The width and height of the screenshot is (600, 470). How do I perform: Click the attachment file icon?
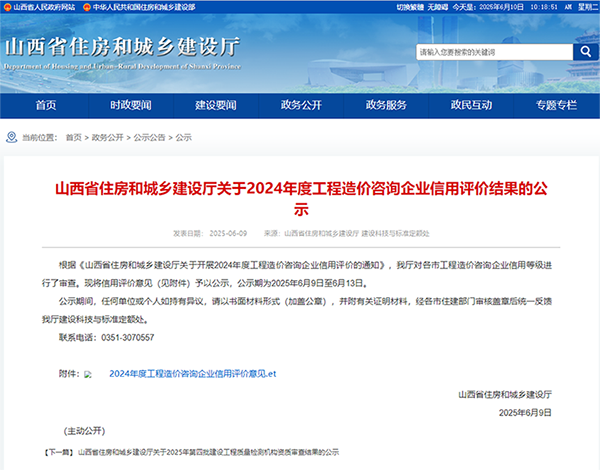point(88,374)
